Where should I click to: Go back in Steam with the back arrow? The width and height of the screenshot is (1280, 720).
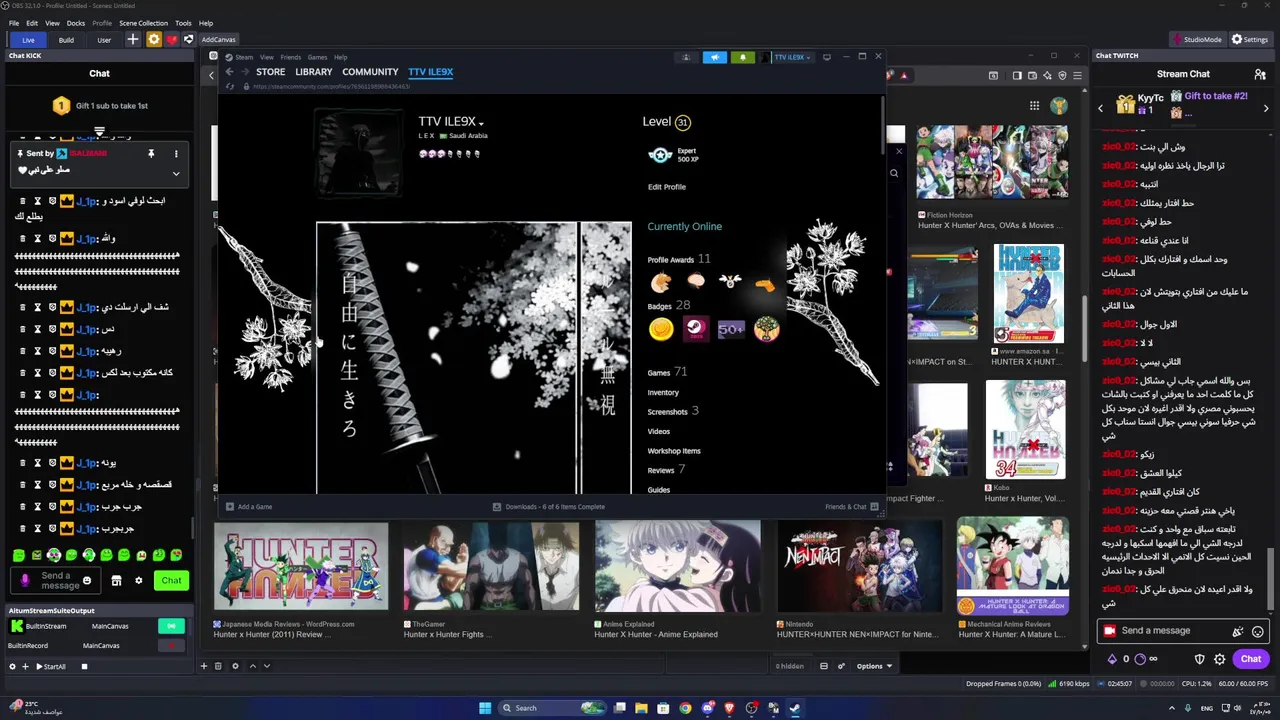229,72
